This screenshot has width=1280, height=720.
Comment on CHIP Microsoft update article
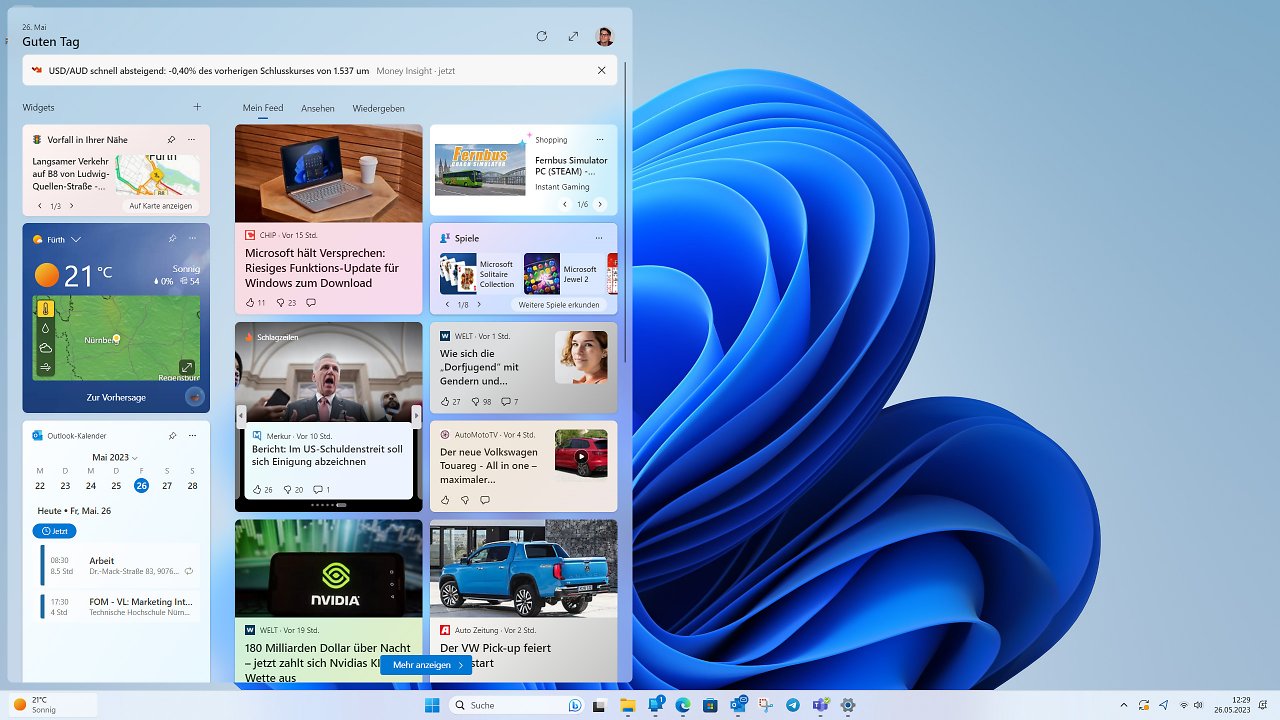click(x=311, y=303)
